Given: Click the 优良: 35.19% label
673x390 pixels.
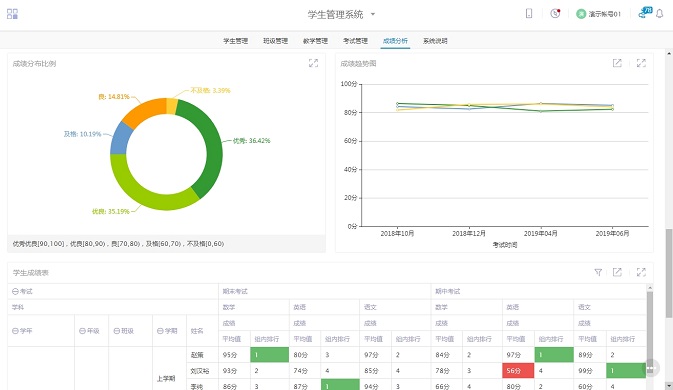Looking at the screenshot, I should (111, 211).
